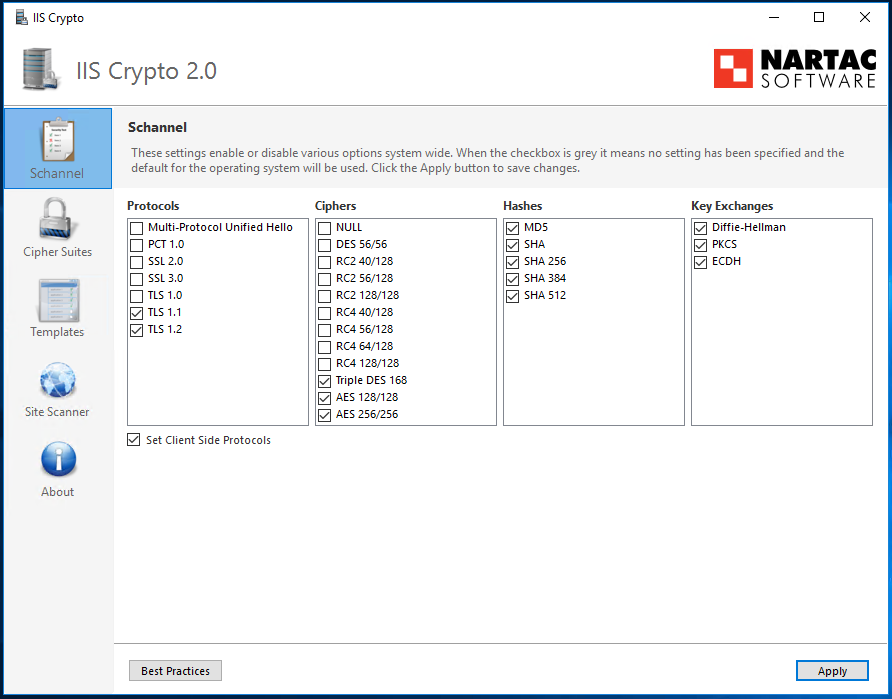Toggle Set Client Side Protocols
The height and width of the screenshot is (699, 892).
coord(134,440)
